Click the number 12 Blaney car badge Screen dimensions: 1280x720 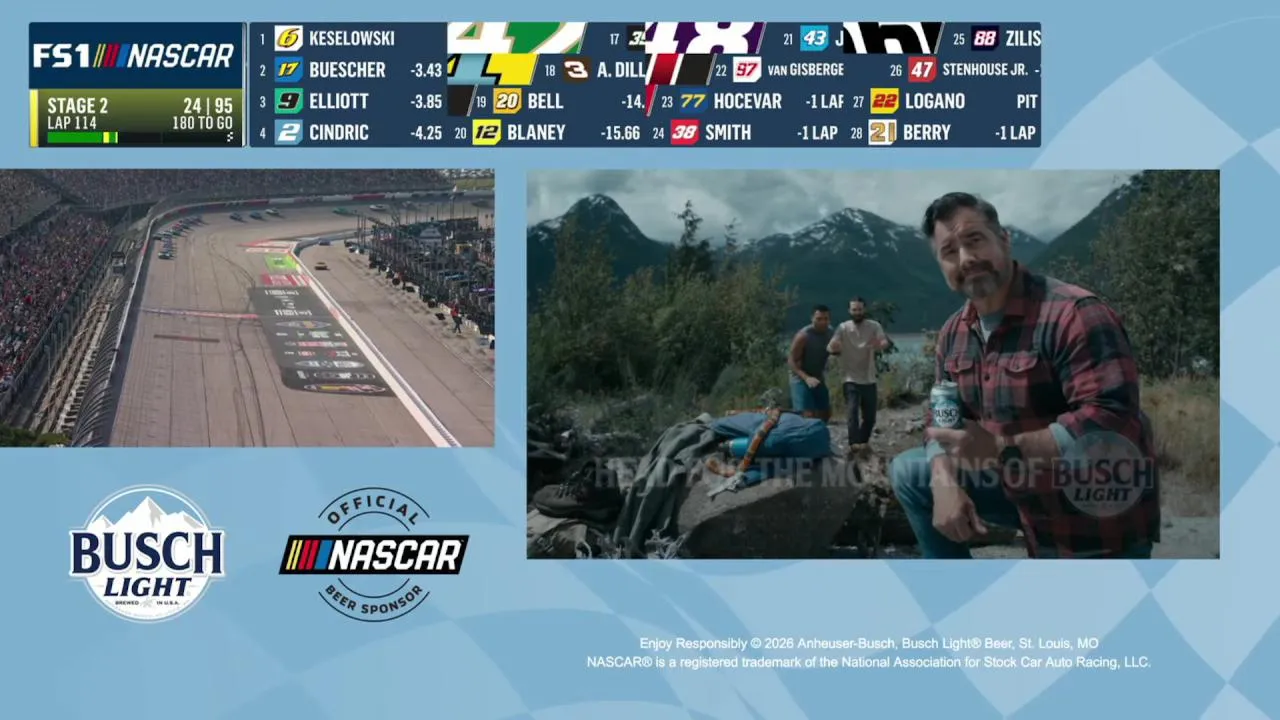[487, 132]
